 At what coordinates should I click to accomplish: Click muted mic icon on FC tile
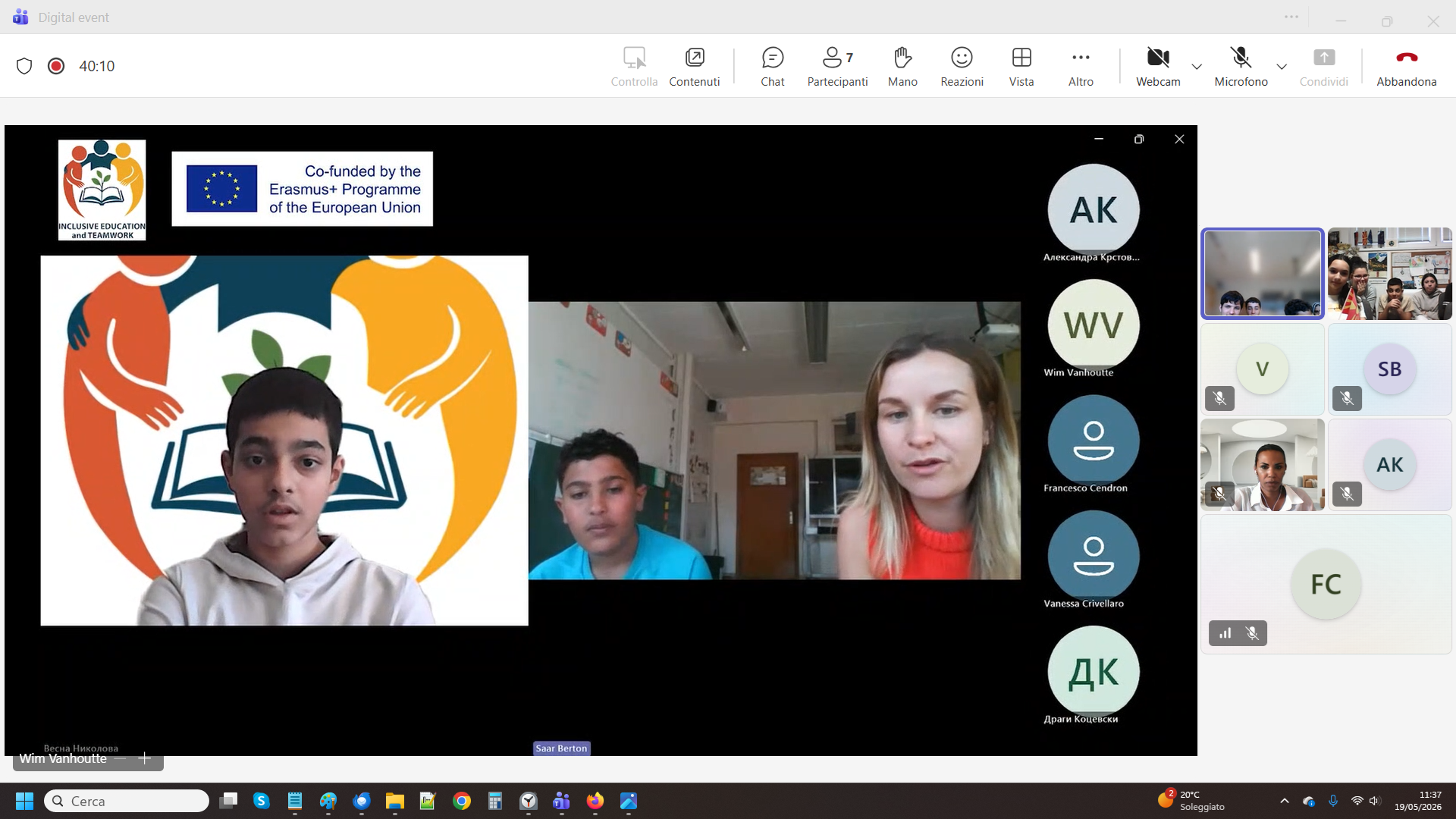point(1252,633)
